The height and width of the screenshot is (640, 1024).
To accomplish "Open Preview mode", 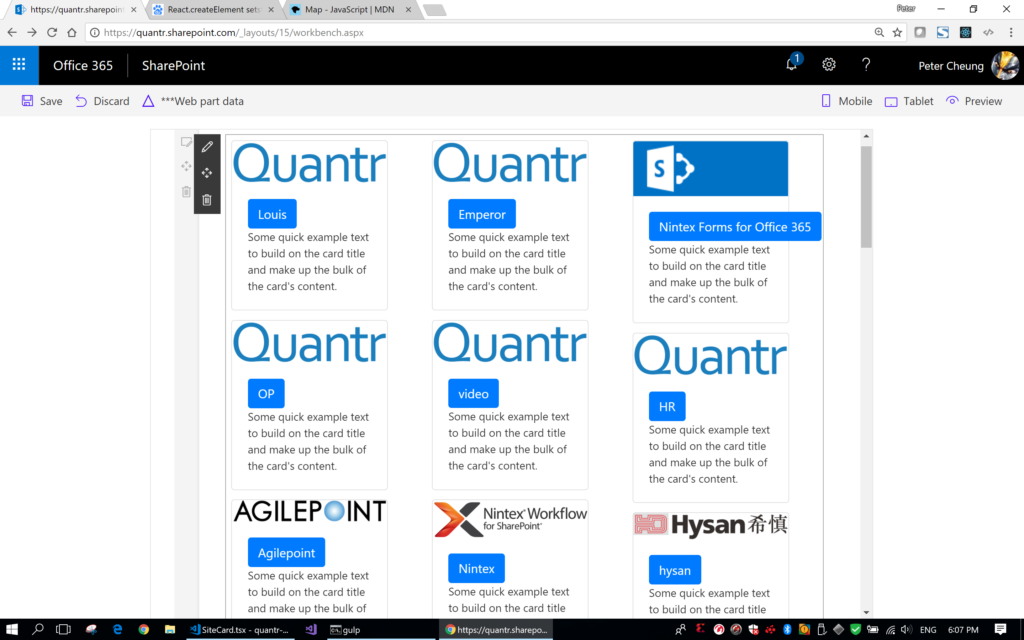I will 974,101.
